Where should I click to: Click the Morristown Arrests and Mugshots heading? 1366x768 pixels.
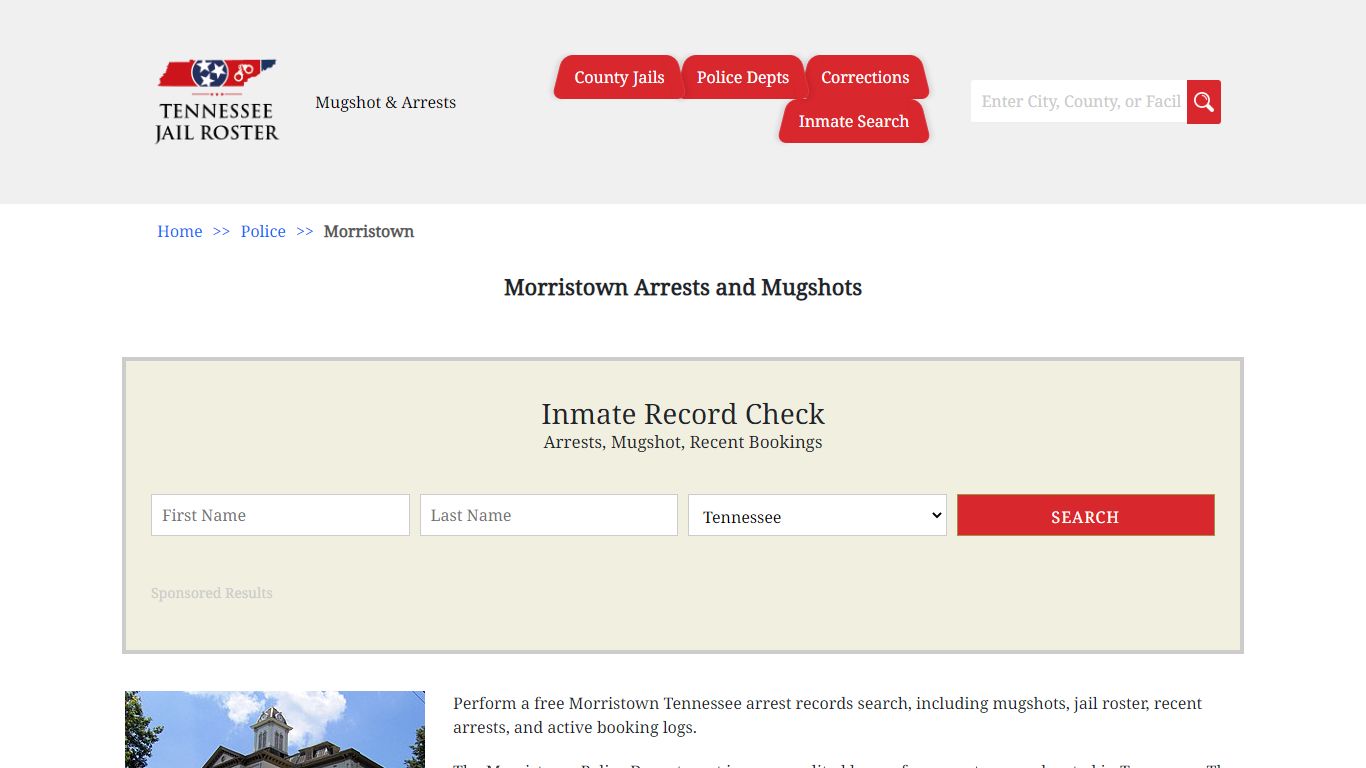point(683,288)
